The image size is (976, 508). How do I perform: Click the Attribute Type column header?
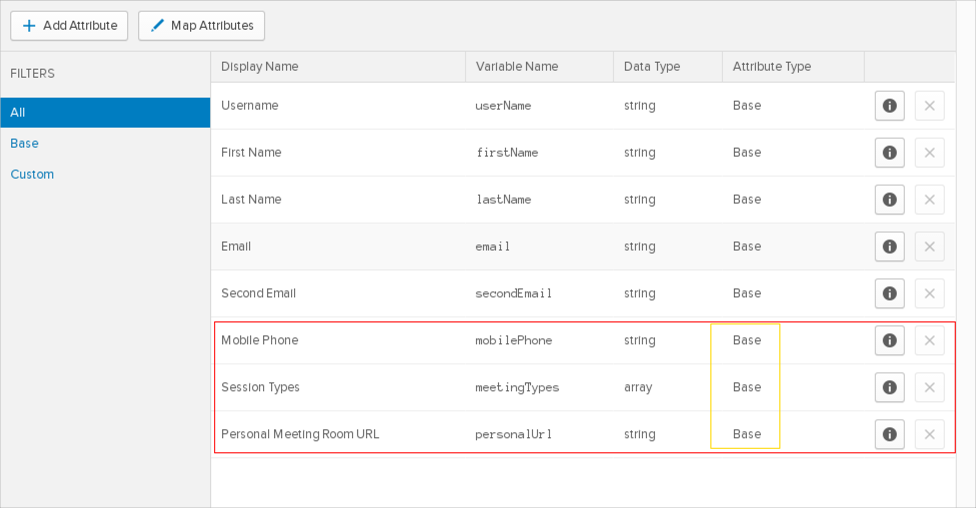pos(772,67)
